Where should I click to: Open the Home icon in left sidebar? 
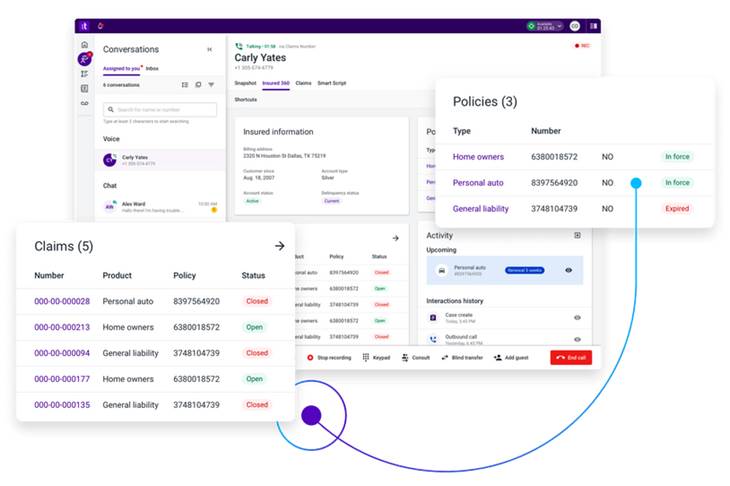click(x=85, y=45)
